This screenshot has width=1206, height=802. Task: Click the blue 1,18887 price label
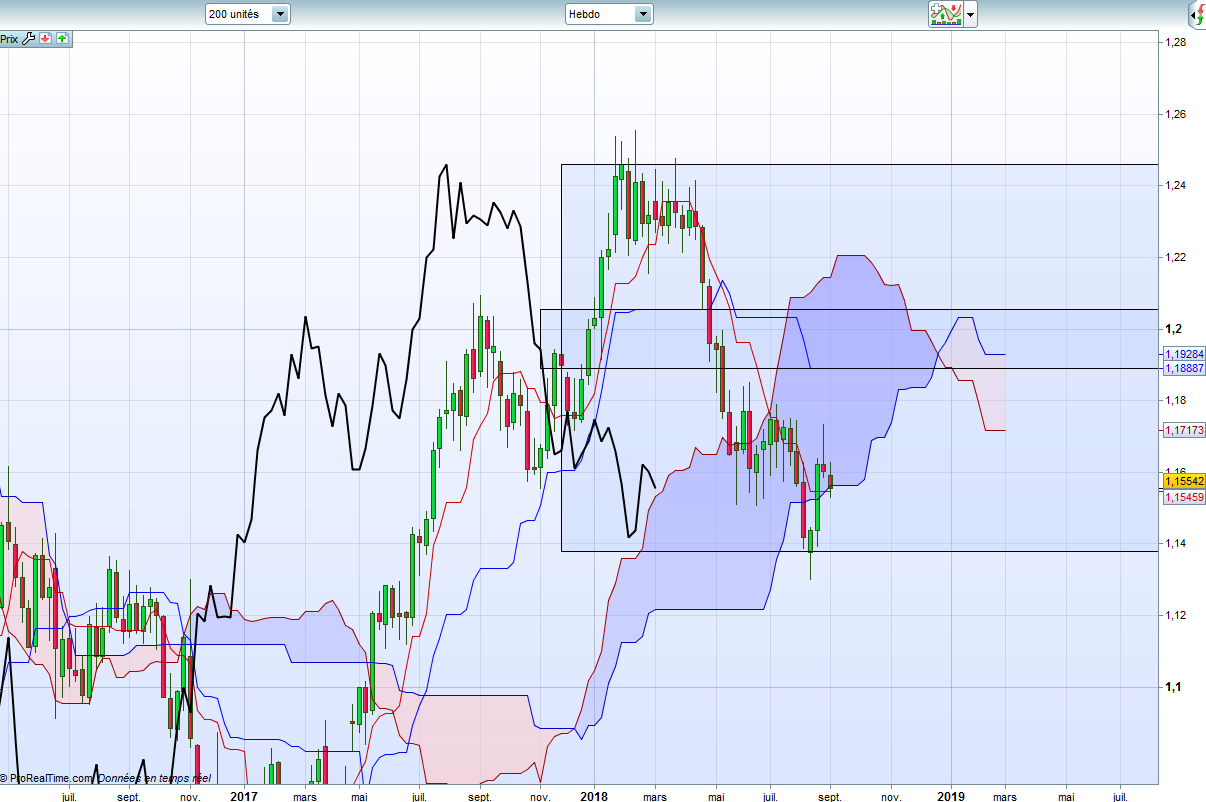[1183, 368]
